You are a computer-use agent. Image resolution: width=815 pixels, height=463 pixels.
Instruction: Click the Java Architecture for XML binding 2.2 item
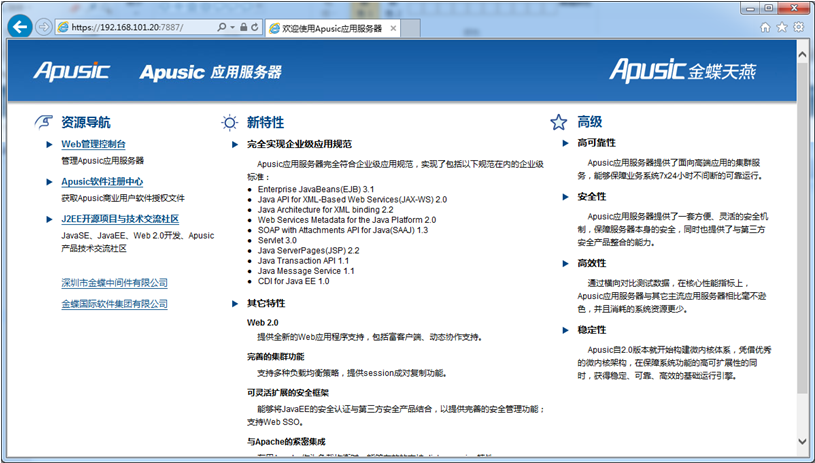click(x=325, y=209)
